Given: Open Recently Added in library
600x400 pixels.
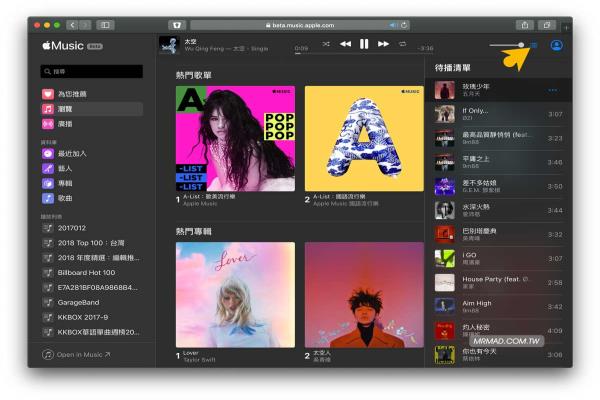Looking at the screenshot, I should 92,153.
